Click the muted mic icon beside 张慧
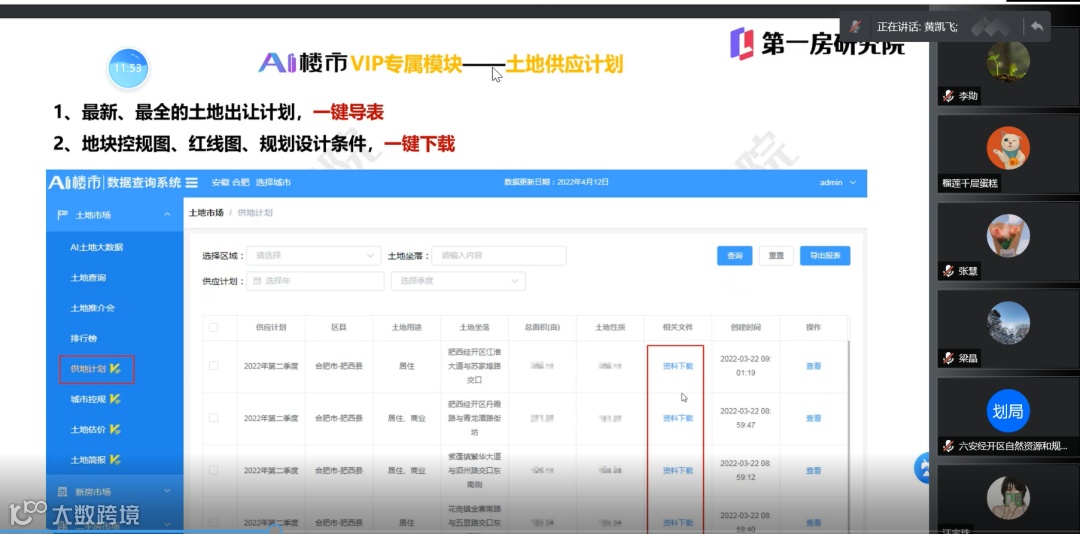 [x=948, y=271]
